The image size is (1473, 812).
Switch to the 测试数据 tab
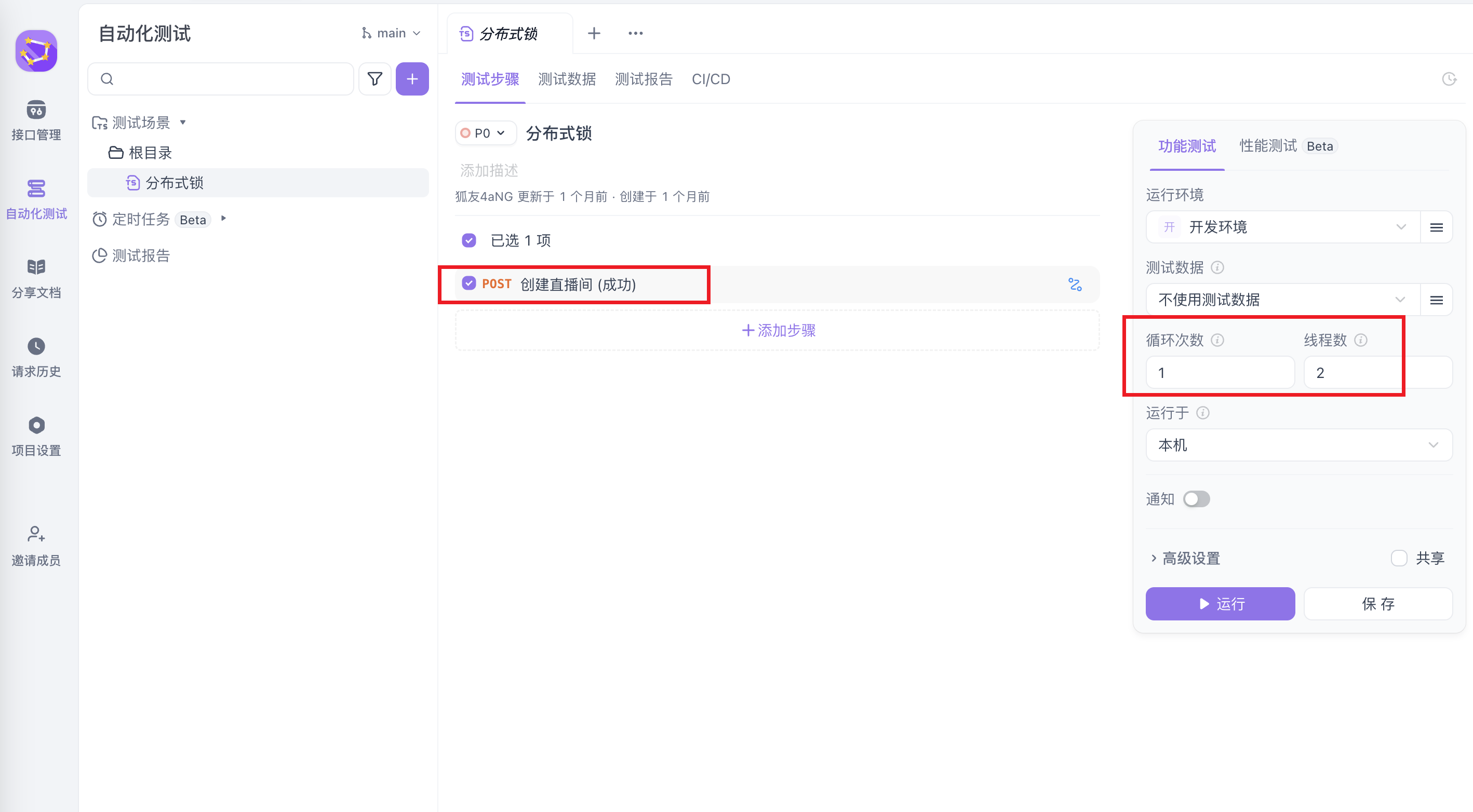(x=567, y=79)
